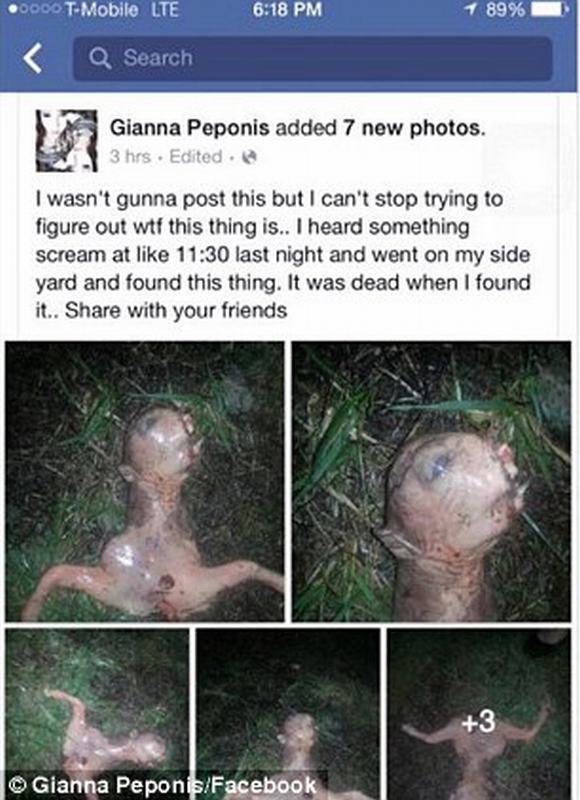Tap the 3 hrs timestamp
Viewport: 580px width, 800px height.
click(130, 157)
